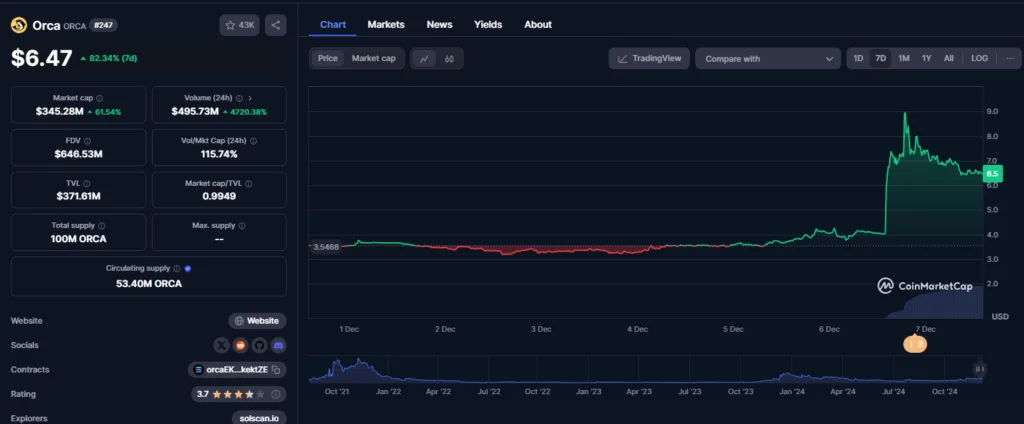Image resolution: width=1024 pixels, height=424 pixels.
Task: Click the $646.53M FDV value
Action: tap(78, 154)
